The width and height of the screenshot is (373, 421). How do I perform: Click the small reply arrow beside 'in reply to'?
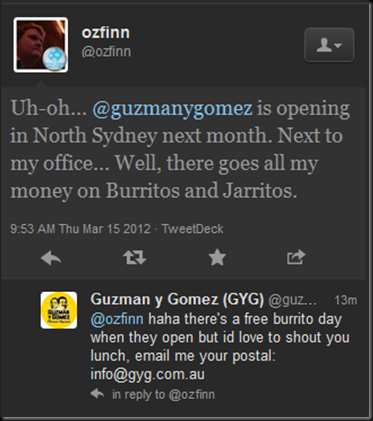(x=97, y=394)
